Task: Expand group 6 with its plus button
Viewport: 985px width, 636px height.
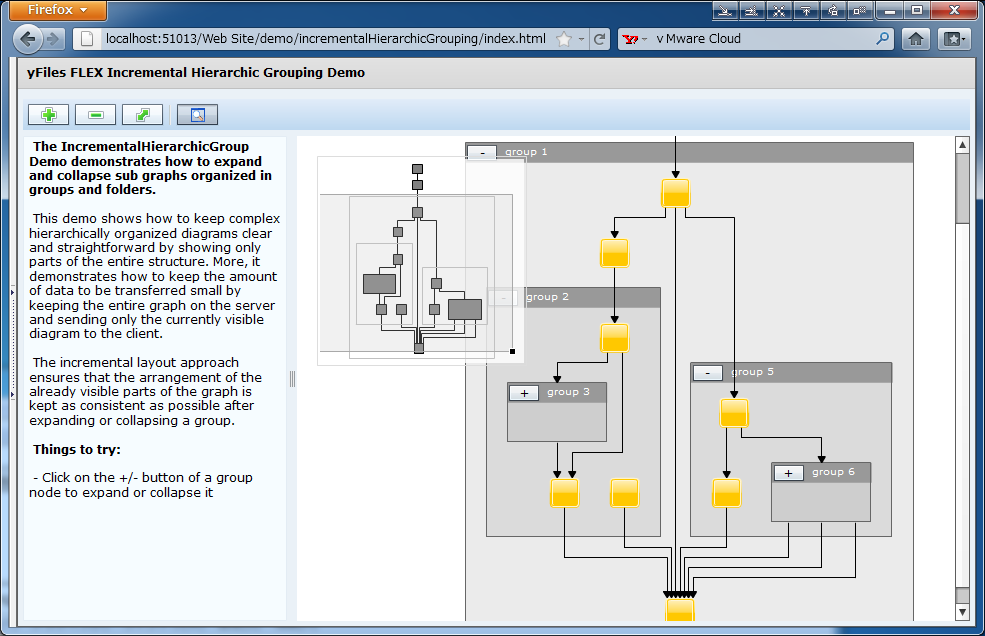Action: click(789, 473)
